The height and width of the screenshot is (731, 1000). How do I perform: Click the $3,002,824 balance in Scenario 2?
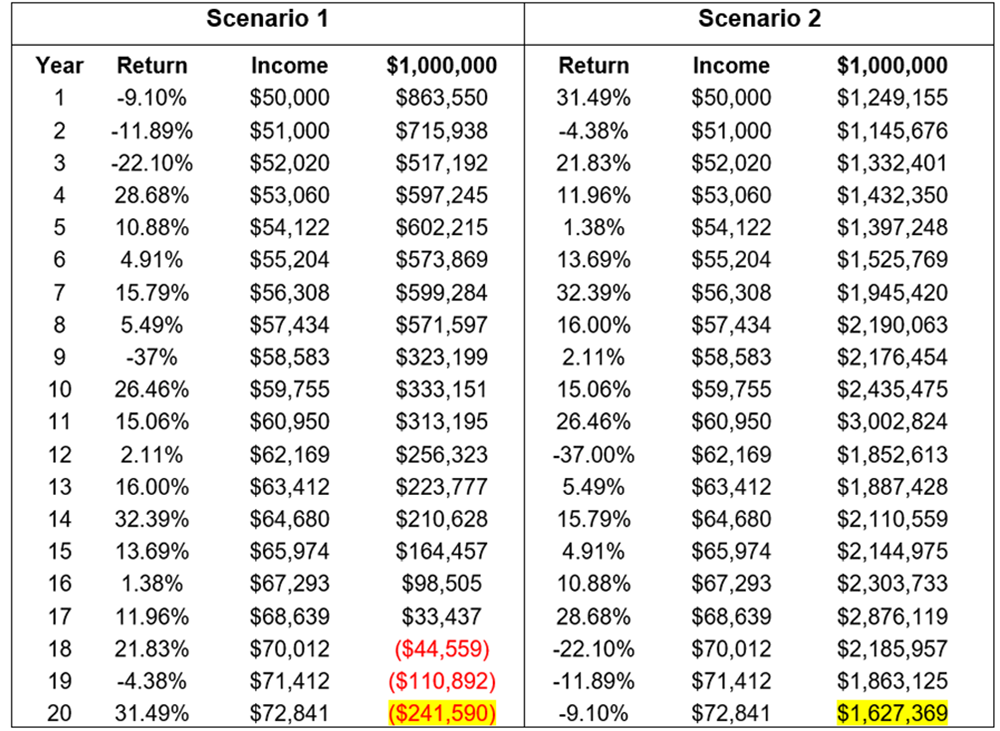892,422
